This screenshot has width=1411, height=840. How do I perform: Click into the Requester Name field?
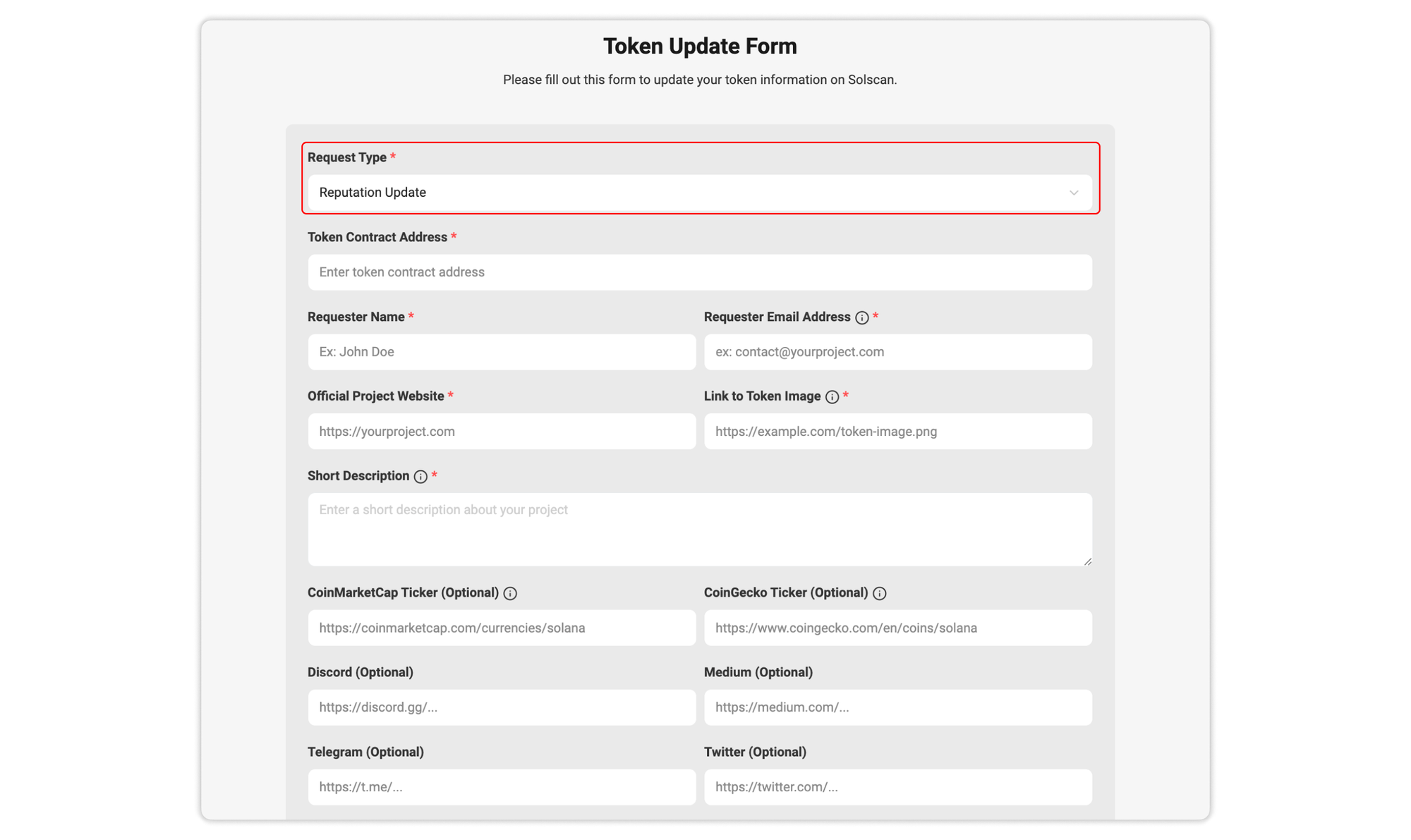[501, 352]
